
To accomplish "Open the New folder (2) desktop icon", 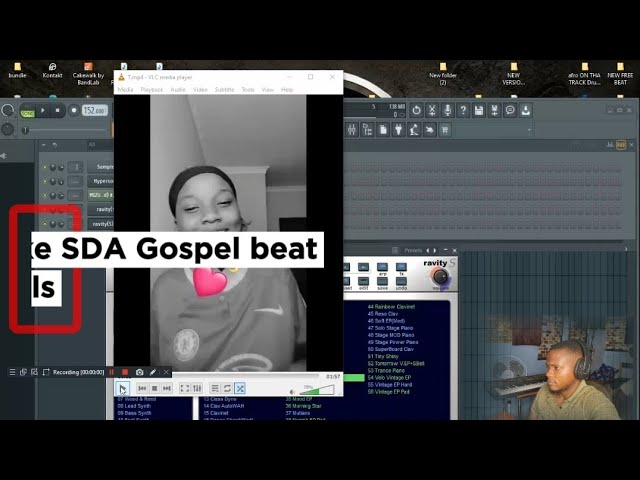I will click(x=443, y=74).
